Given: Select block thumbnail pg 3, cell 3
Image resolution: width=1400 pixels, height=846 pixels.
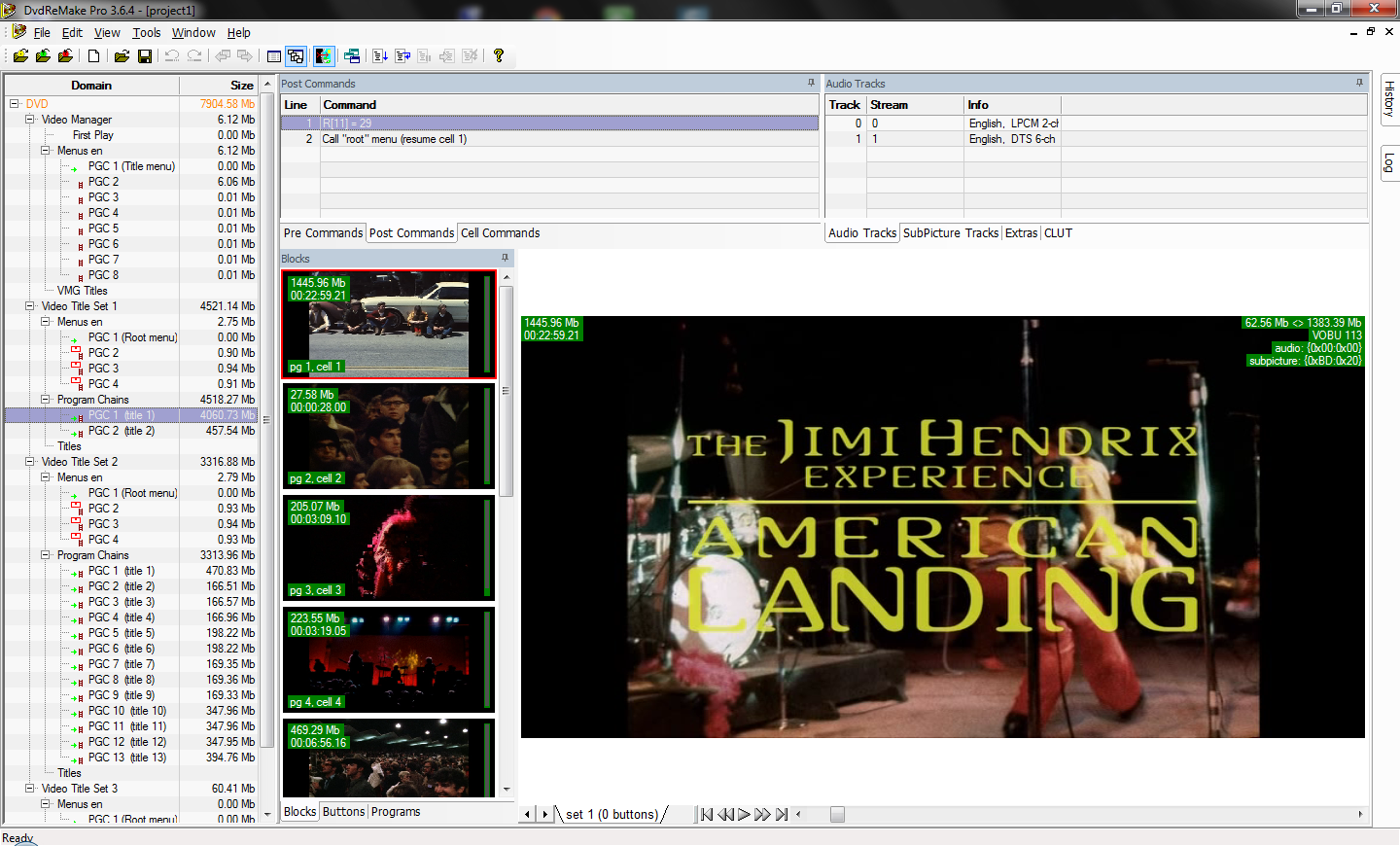Looking at the screenshot, I should pyautogui.click(x=389, y=548).
